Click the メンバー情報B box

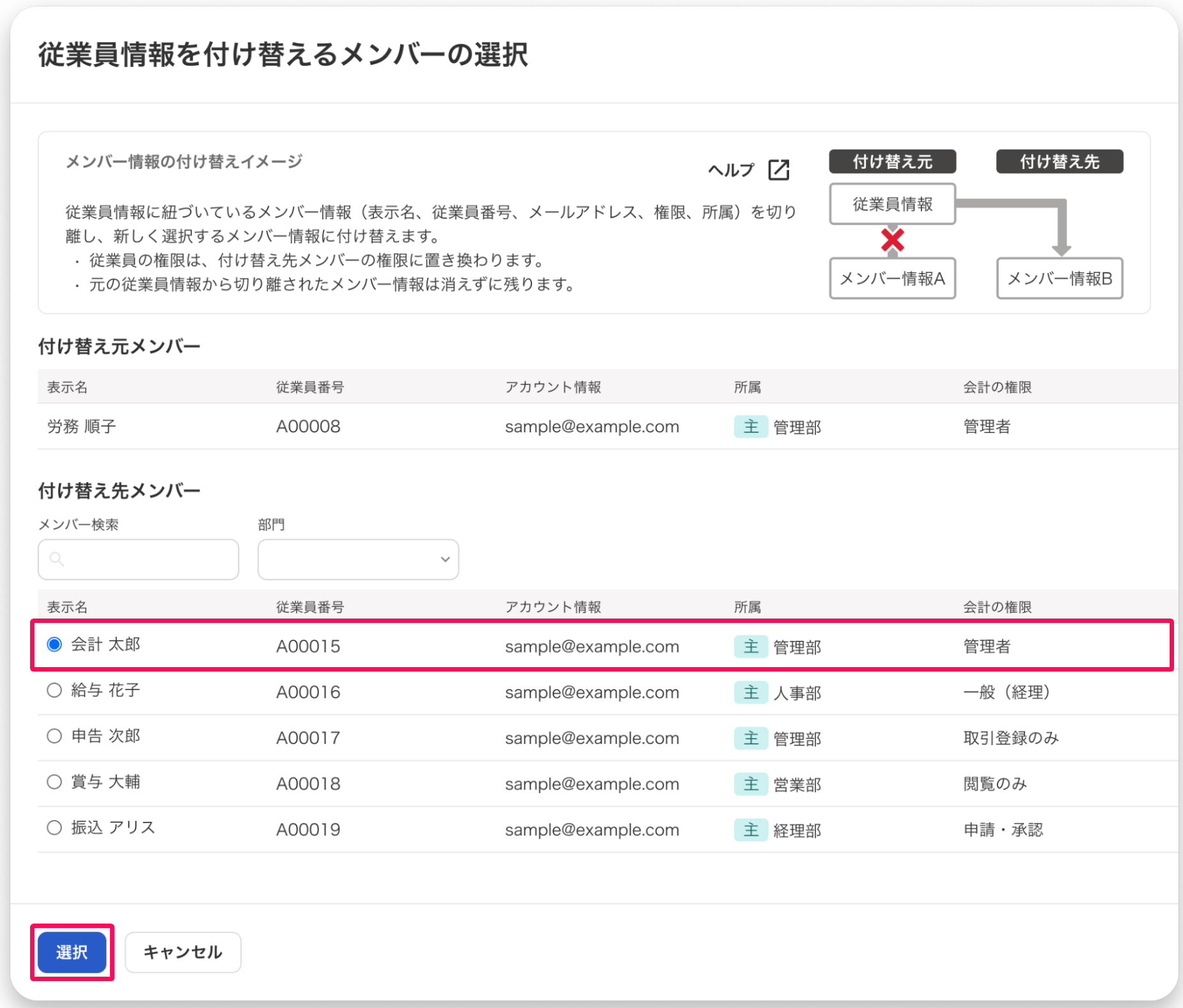click(1060, 278)
